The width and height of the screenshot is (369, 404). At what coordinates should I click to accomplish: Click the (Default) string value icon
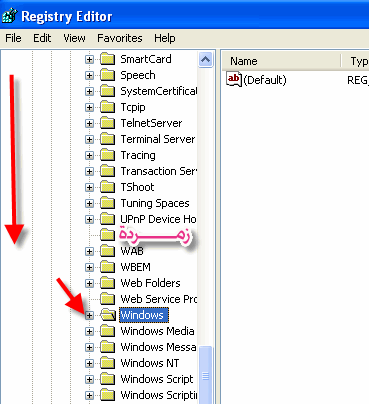point(234,79)
